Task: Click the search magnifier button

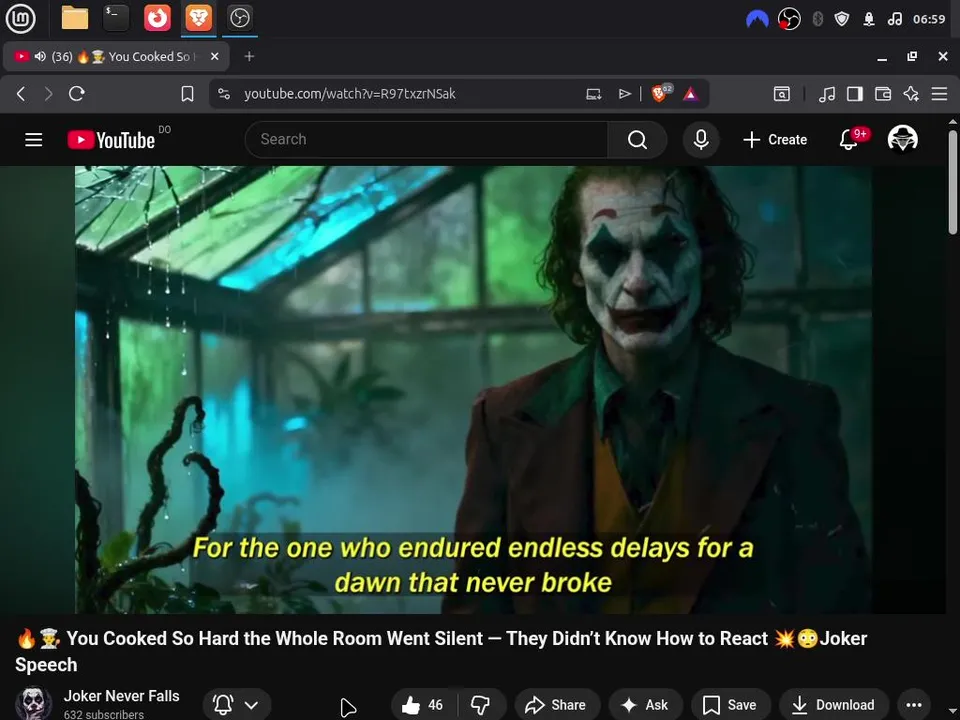Action: point(637,140)
